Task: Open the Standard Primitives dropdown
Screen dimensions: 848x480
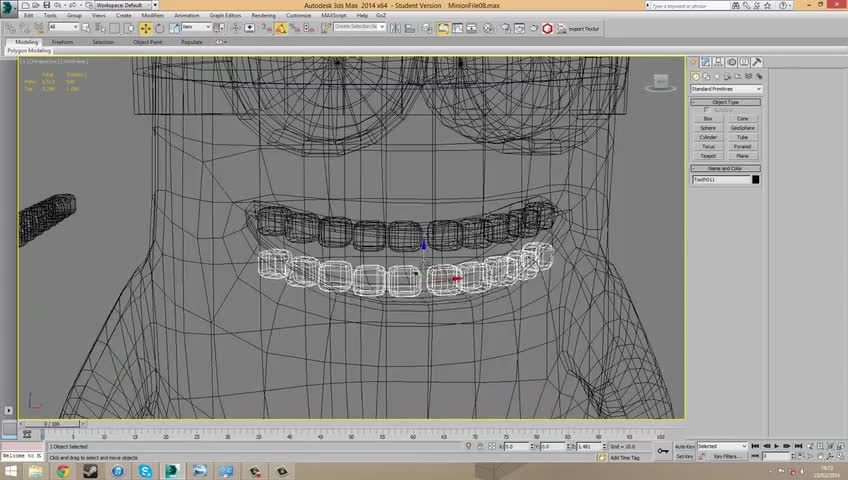Action: 725,89
